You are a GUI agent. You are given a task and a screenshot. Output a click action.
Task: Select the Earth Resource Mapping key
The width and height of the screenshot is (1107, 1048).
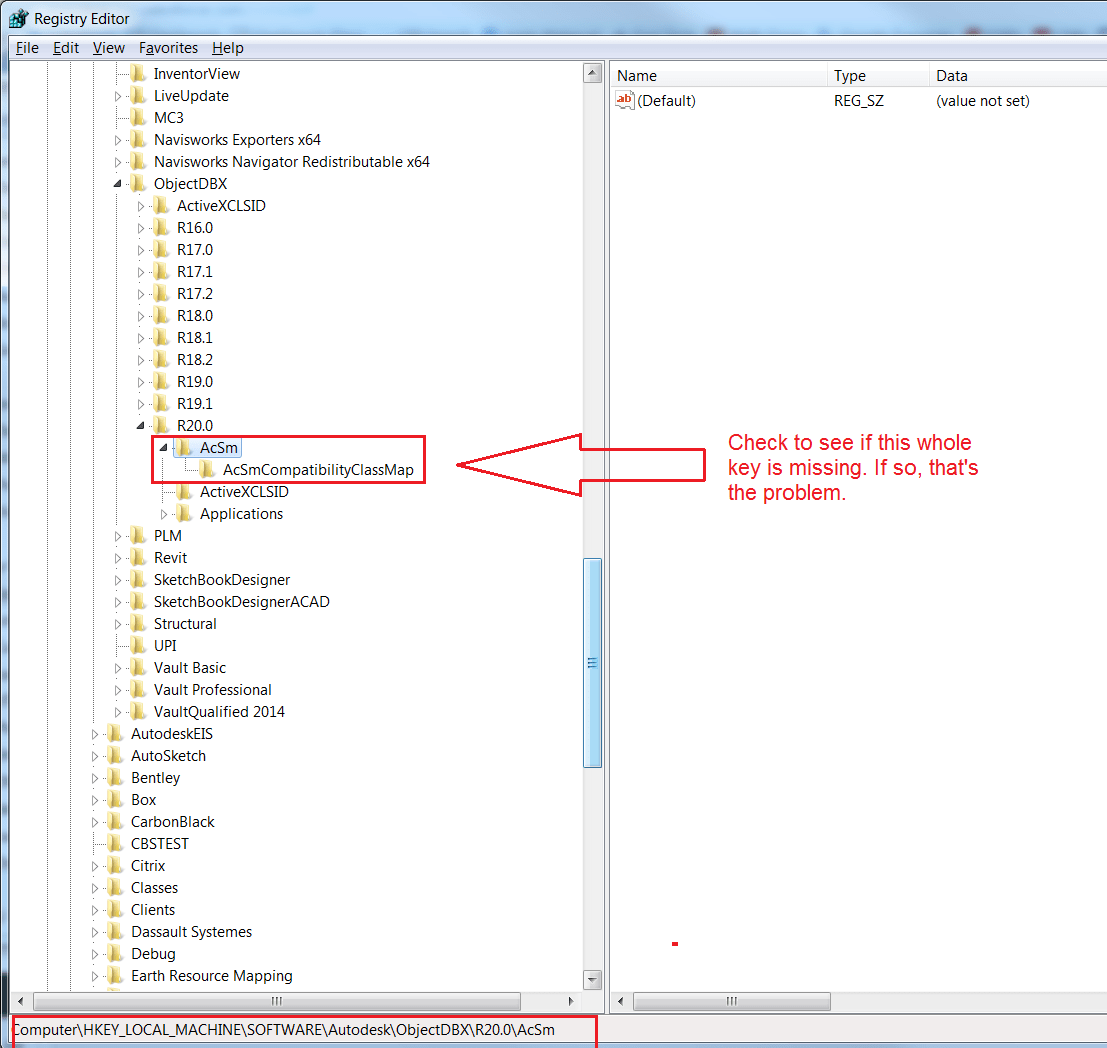(x=212, y=976)
